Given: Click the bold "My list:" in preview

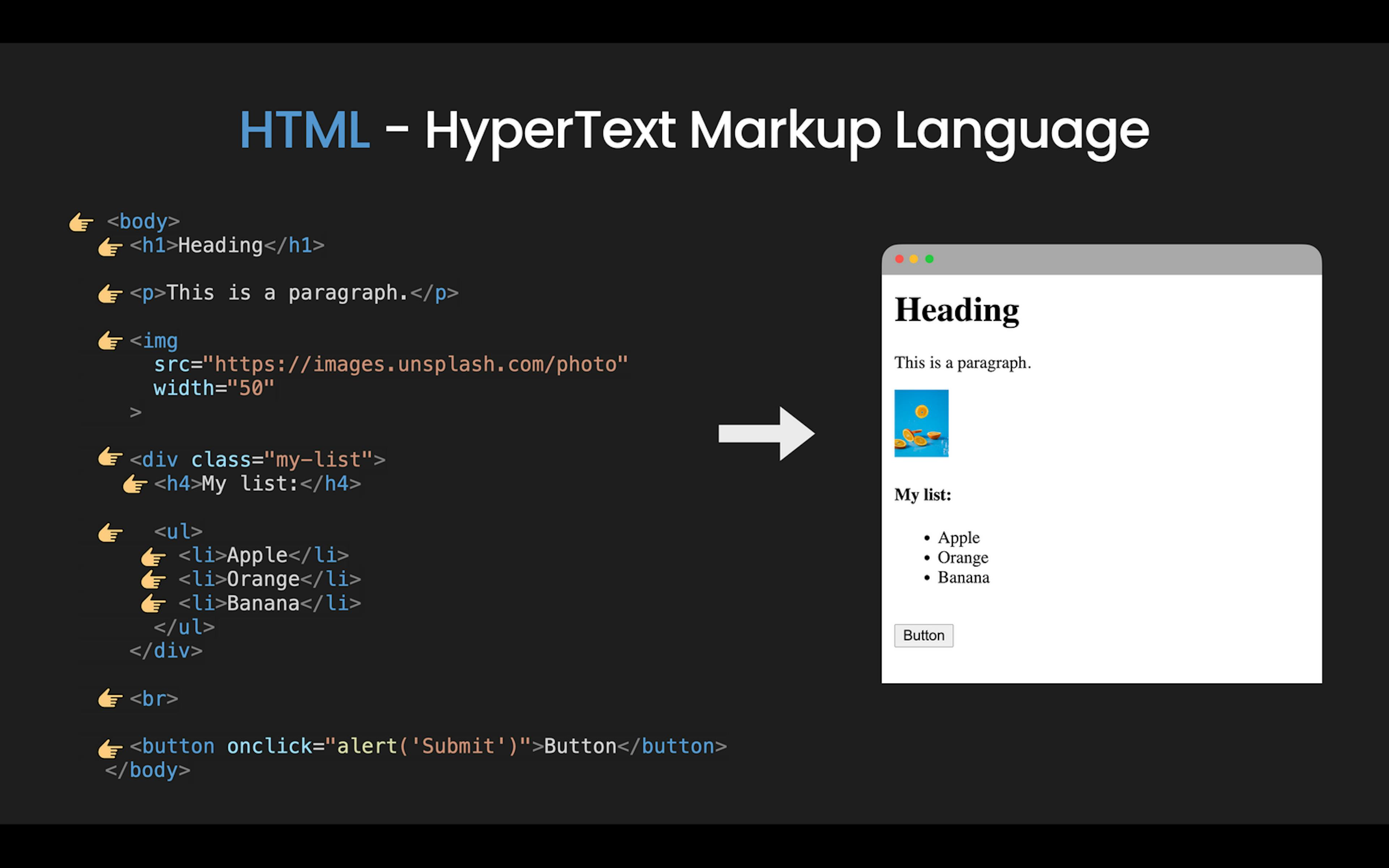Looking at the screenshot, I should click(x=922, y=495).
